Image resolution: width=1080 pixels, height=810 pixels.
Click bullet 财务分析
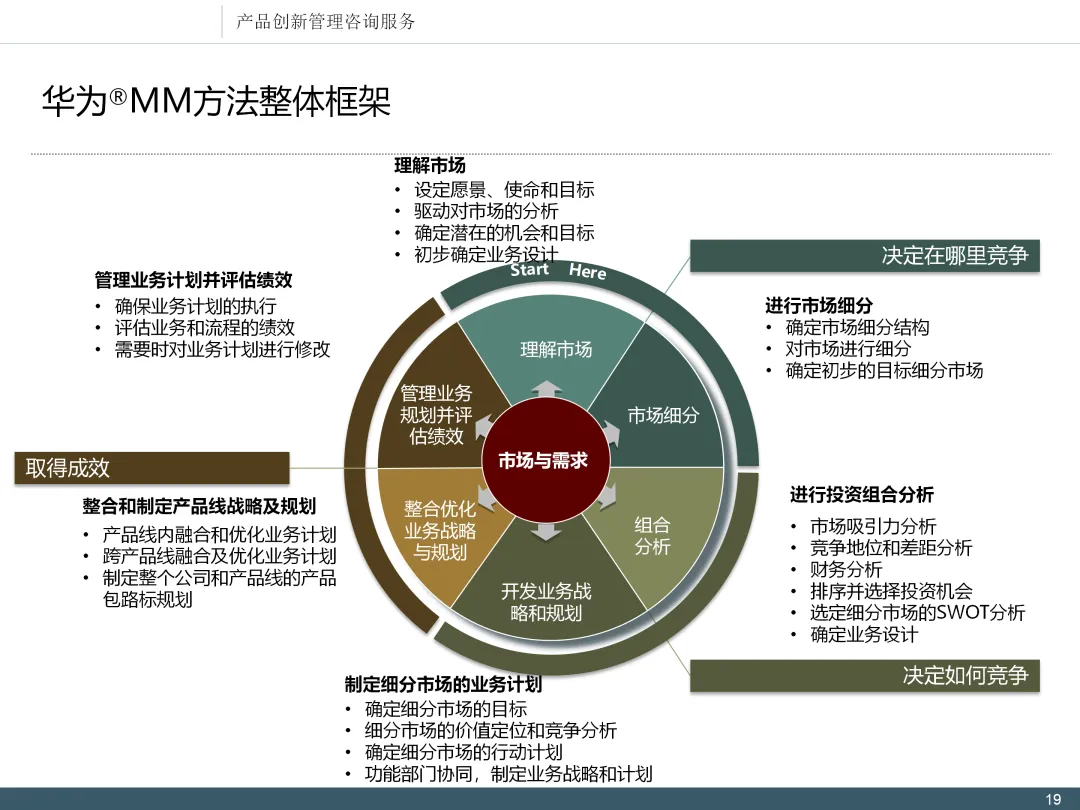click(x=846, y=570)
